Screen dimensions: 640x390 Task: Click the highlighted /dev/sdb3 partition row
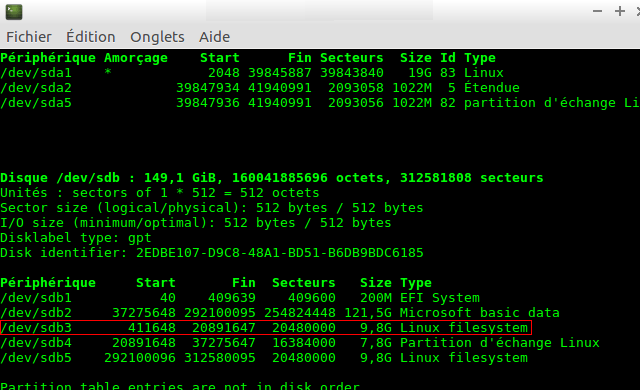pos(266,328)
